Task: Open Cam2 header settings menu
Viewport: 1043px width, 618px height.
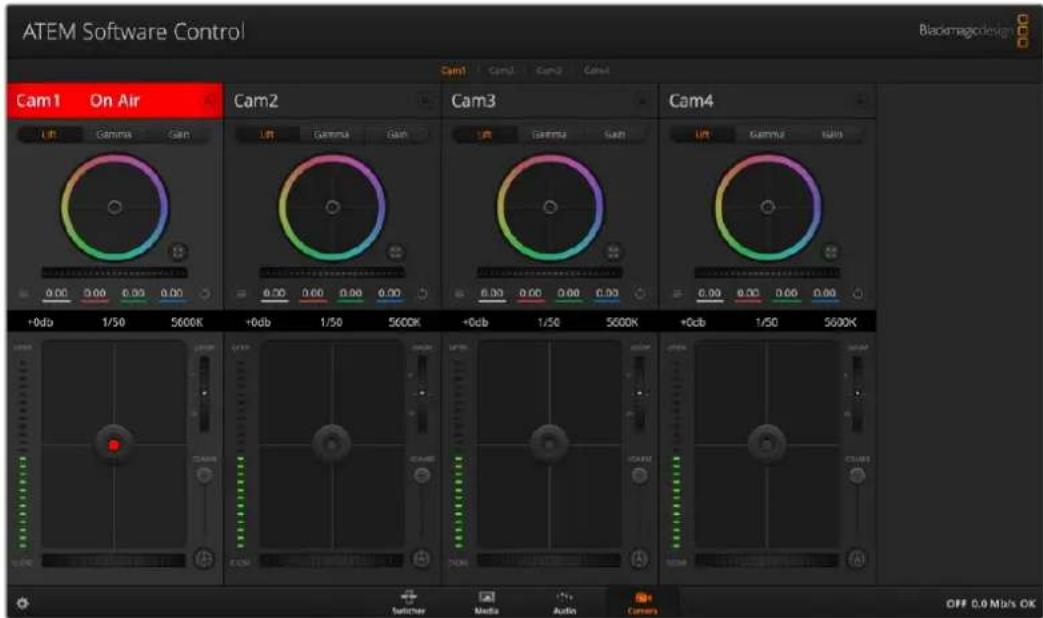Action: point(424,101)
